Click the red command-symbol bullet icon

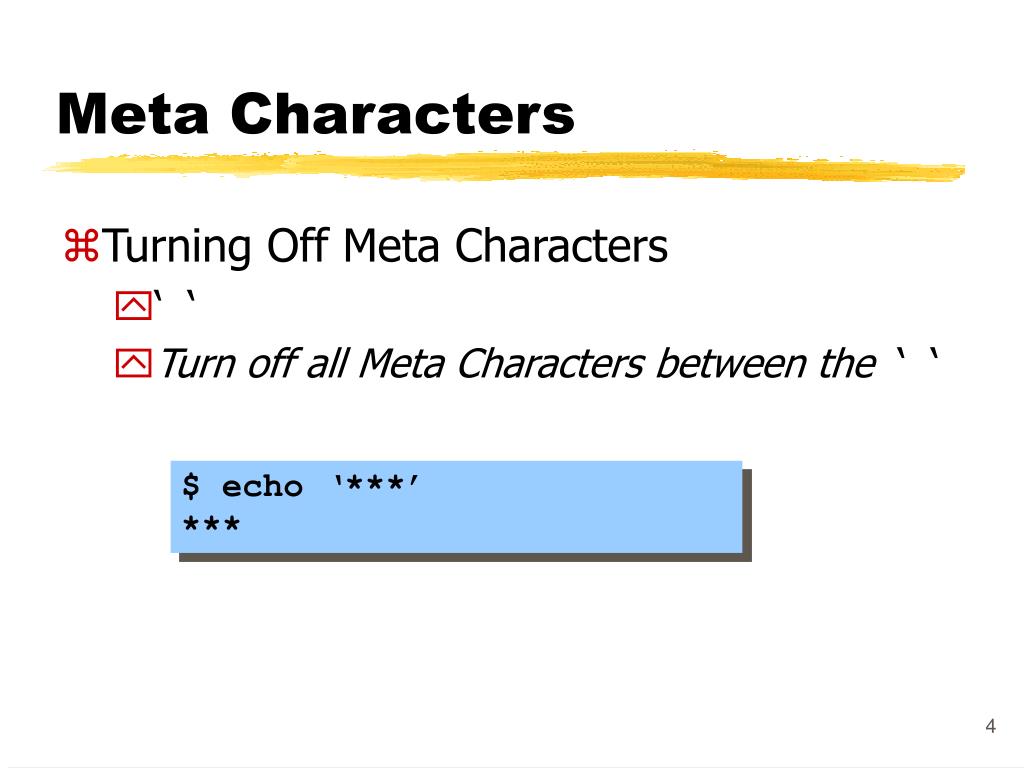pos(81,246)
